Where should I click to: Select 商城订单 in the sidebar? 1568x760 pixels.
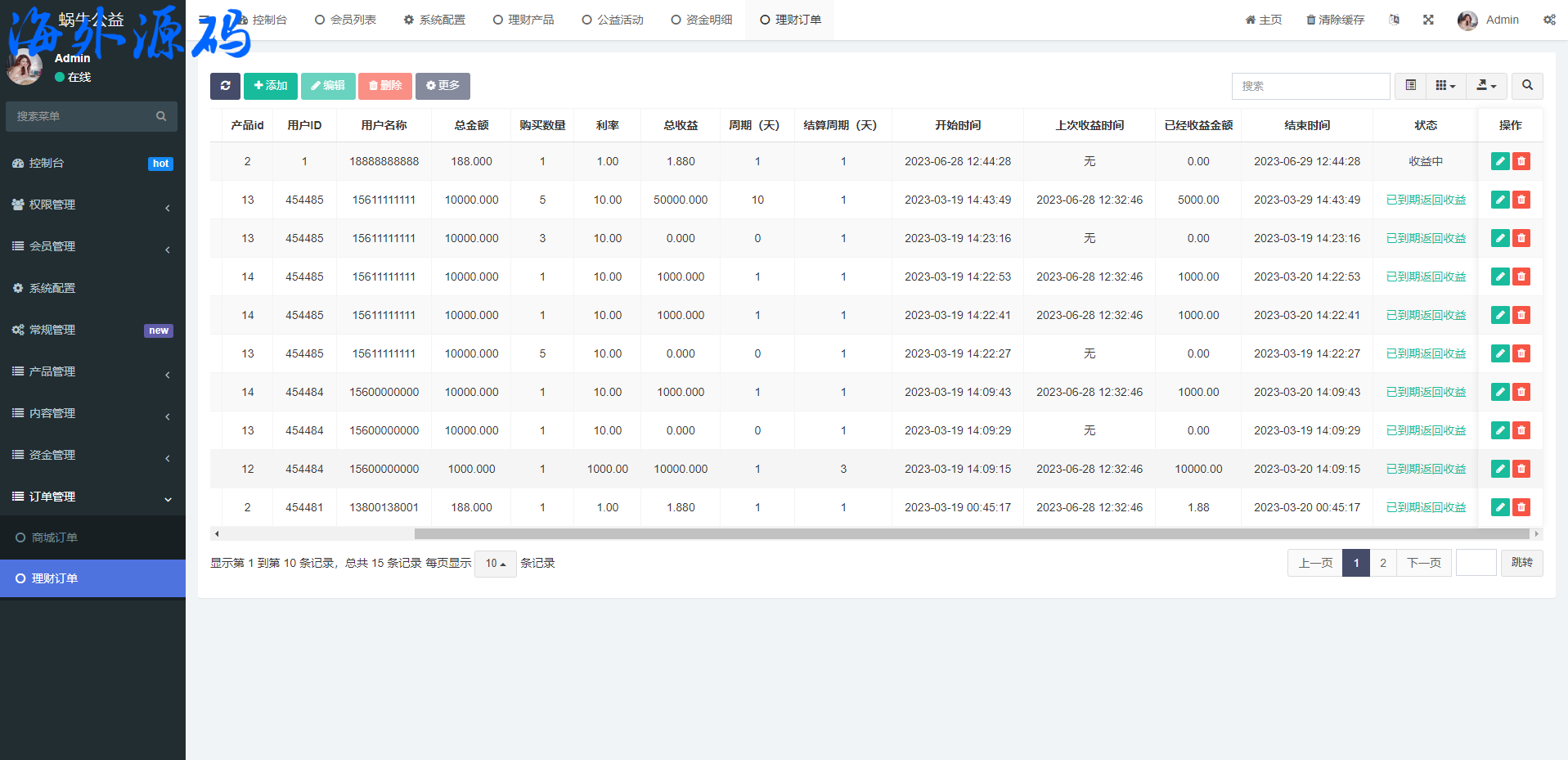[54, 537]
